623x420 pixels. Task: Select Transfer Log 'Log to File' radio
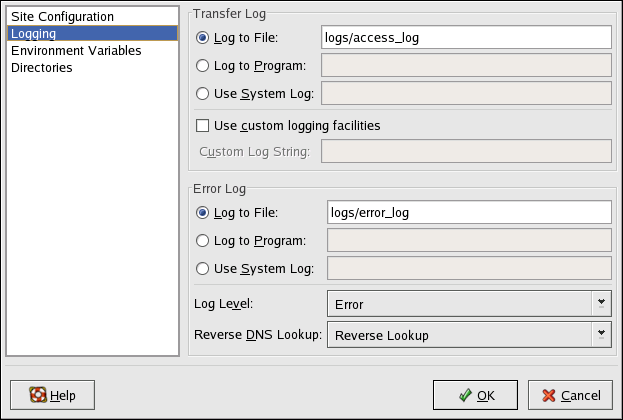(203, 38)
